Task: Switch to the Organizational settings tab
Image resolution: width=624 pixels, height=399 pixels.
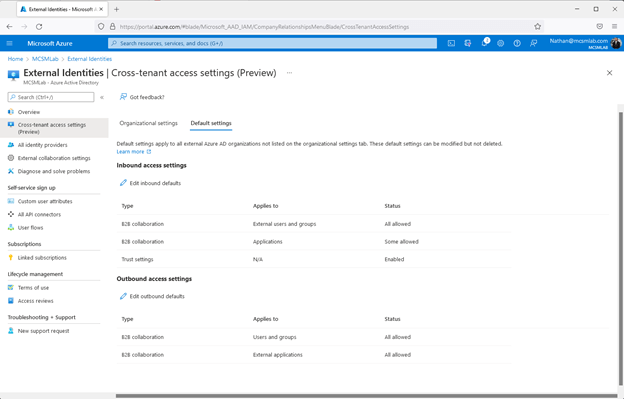Action: tap(148, 123)
